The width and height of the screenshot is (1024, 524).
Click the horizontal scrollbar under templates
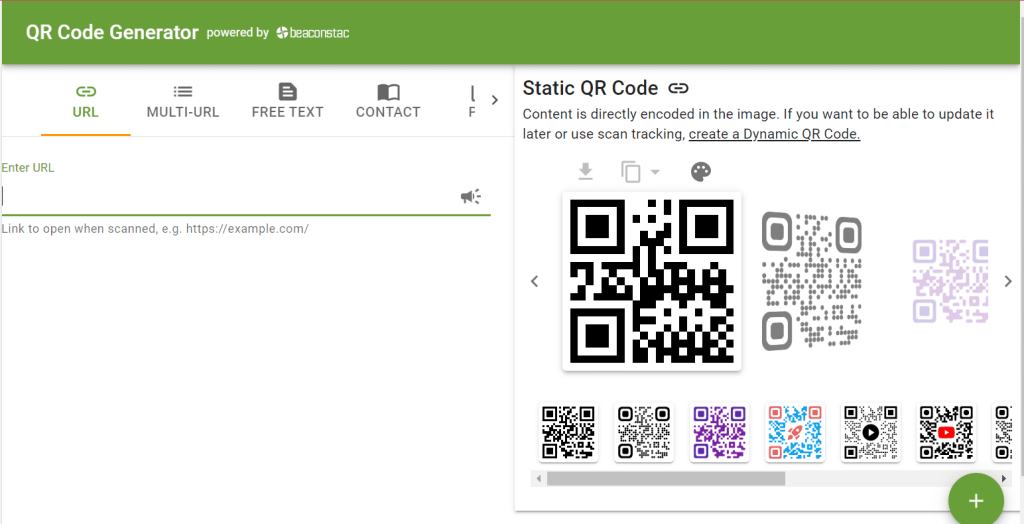coord(666,479)
